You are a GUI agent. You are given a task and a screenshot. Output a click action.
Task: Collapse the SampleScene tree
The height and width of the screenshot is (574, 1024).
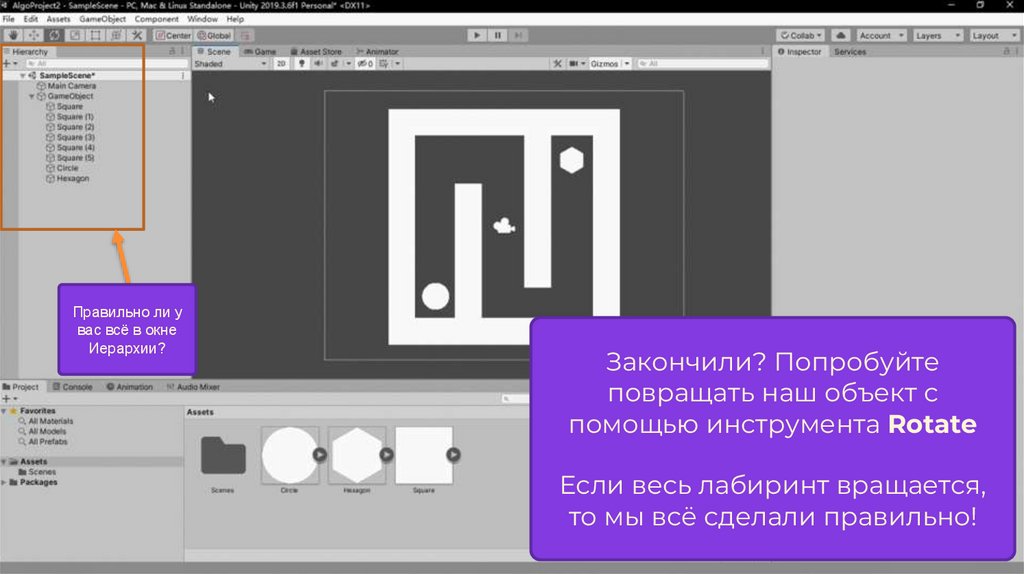click(x=23, y=76)
